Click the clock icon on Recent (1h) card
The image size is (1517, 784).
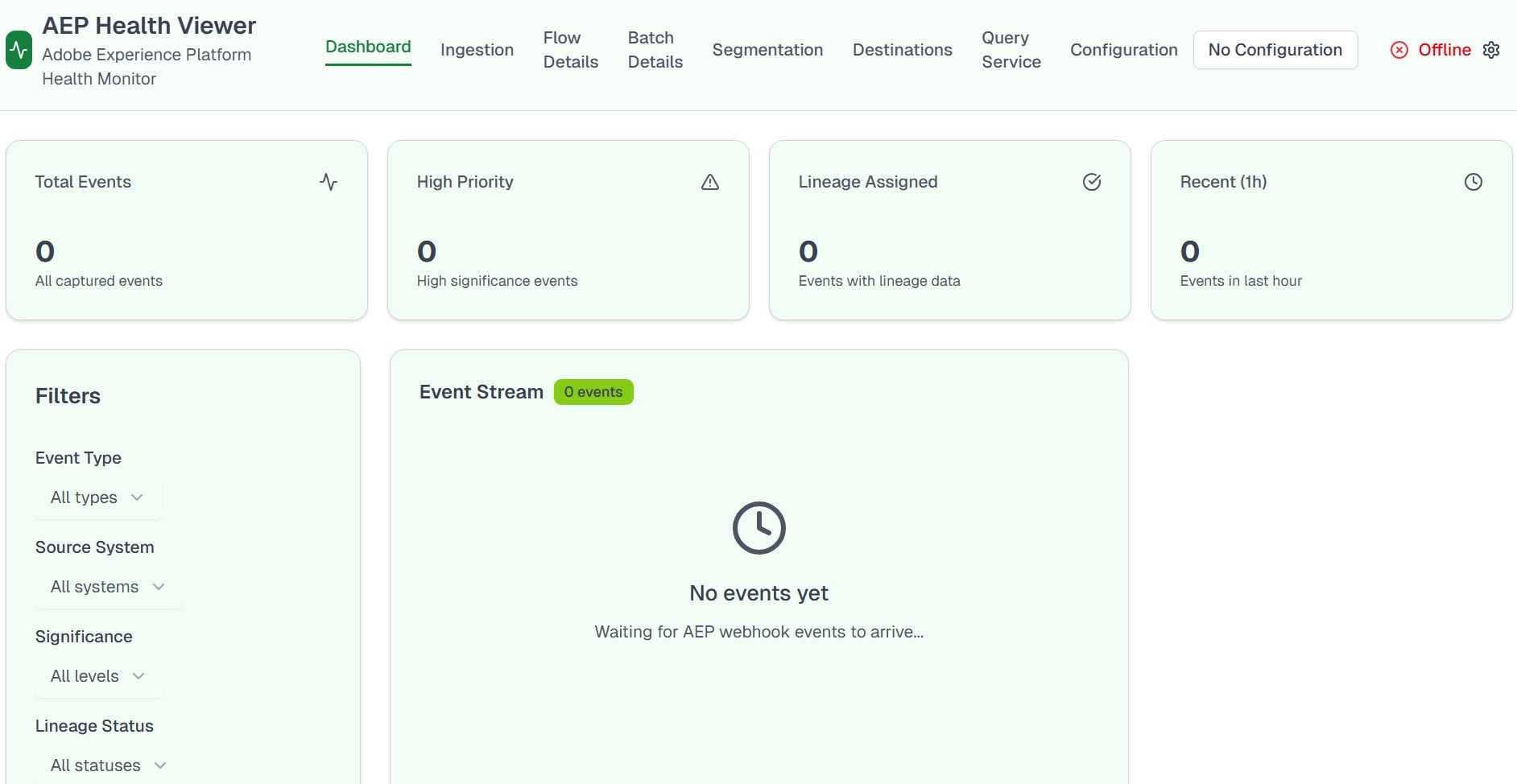pos(1474,182)
